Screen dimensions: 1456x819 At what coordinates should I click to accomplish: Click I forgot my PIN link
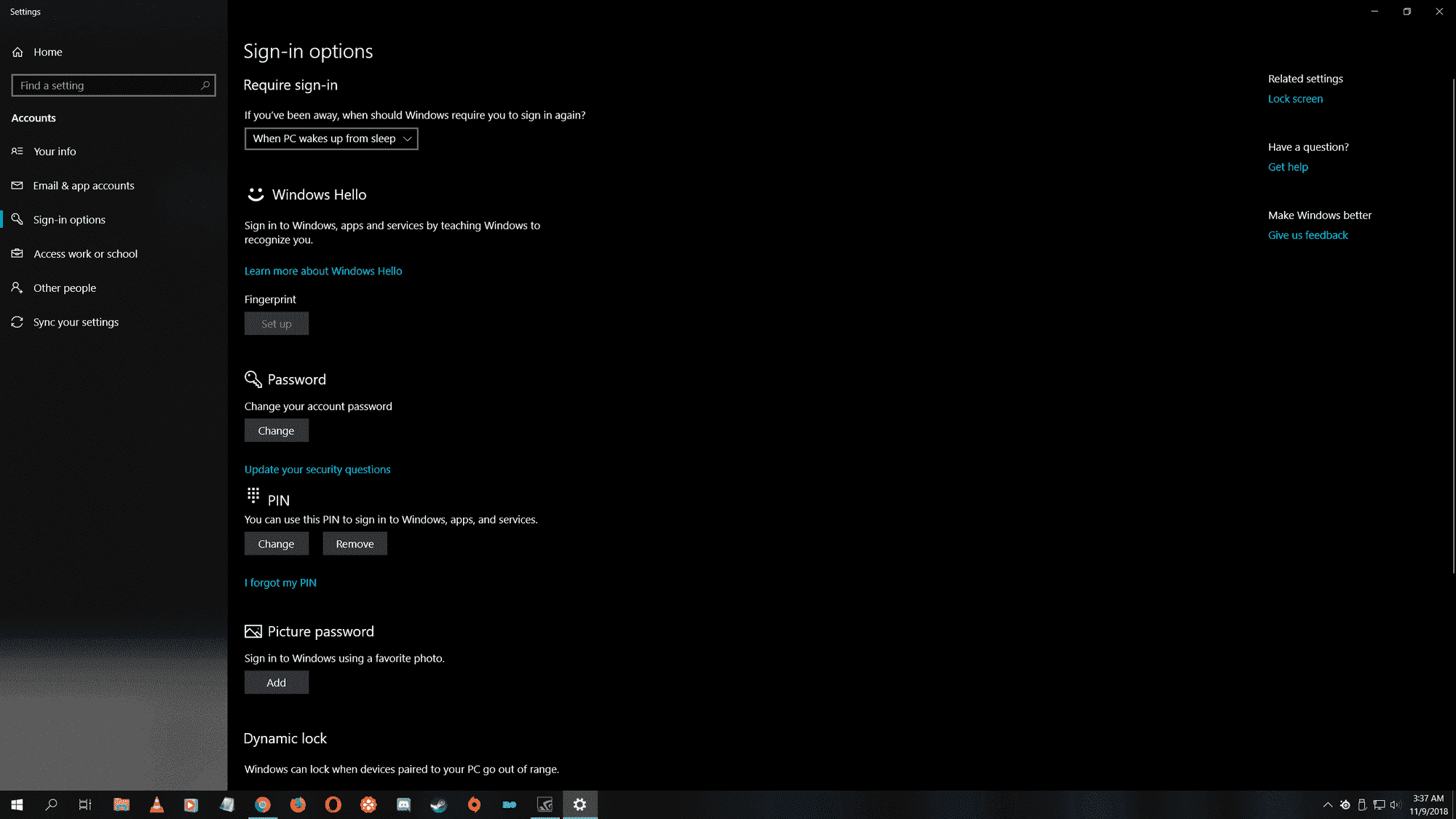pyautogui.click(x=280, y=583)
